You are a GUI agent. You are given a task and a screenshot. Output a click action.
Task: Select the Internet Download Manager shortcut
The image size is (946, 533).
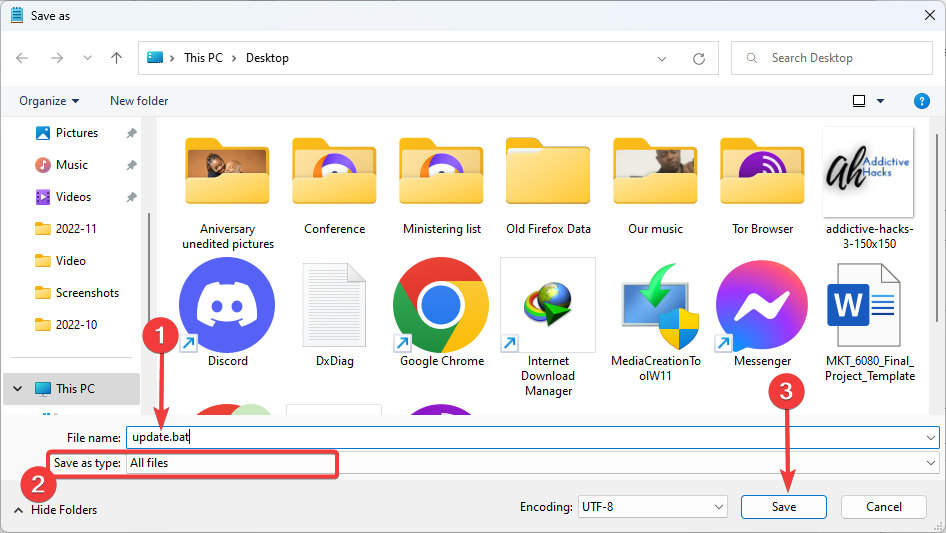coord(548,328)
